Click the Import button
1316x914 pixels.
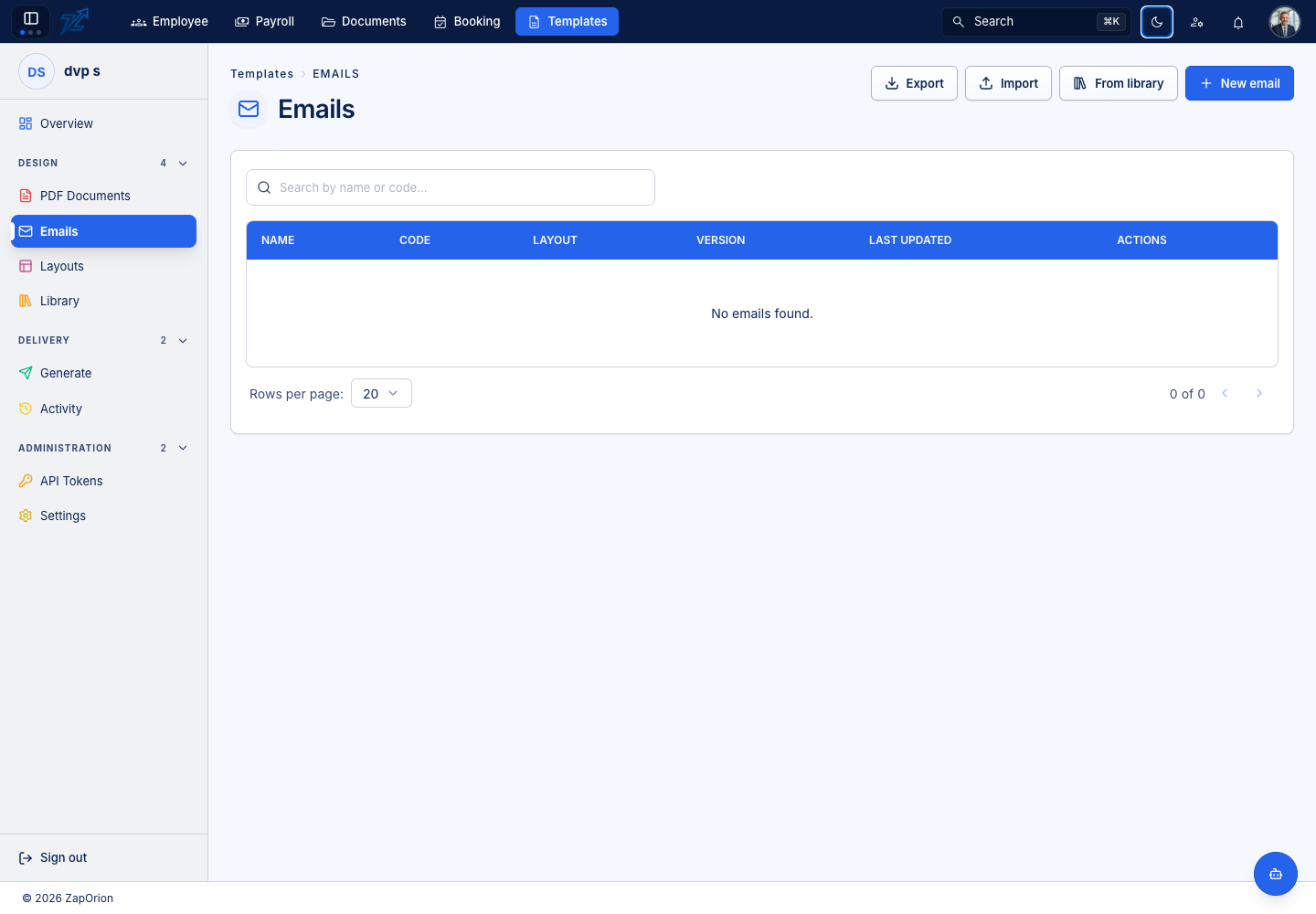1008,83
